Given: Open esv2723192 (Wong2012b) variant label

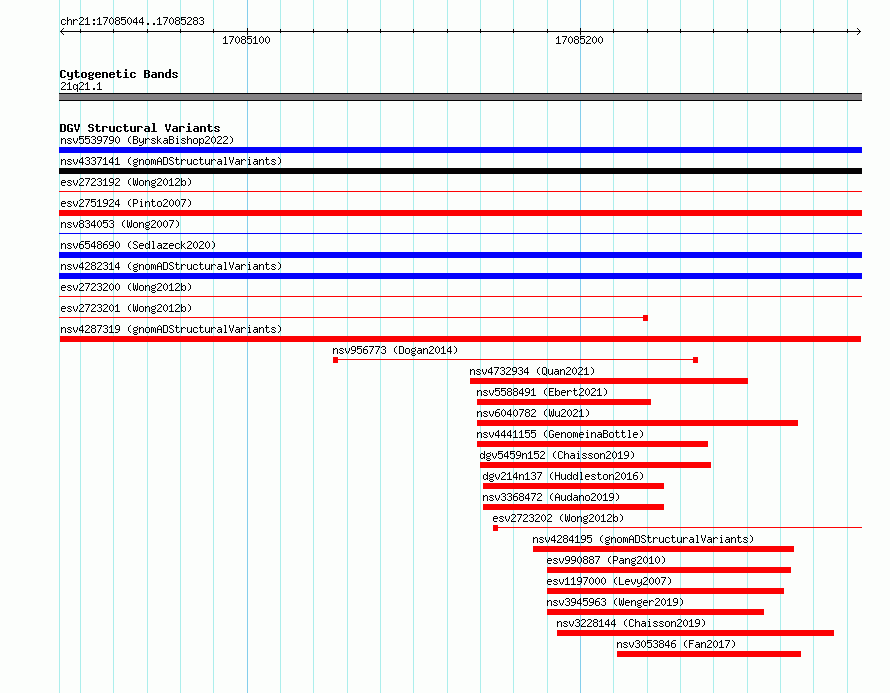Looking at the screenshot, I should click(x=126, y=182).
